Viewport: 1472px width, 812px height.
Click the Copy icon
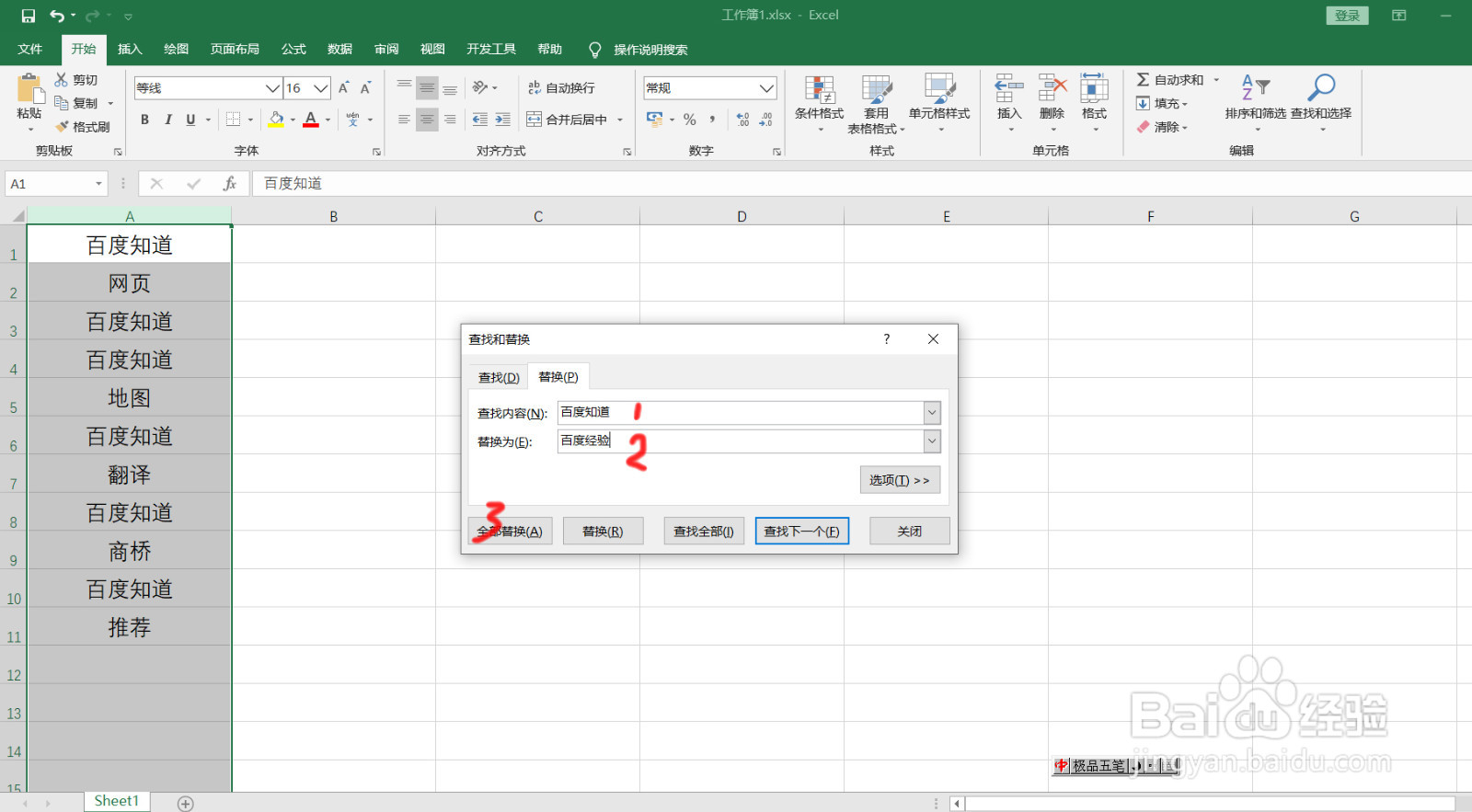click(x=62, y=103)
